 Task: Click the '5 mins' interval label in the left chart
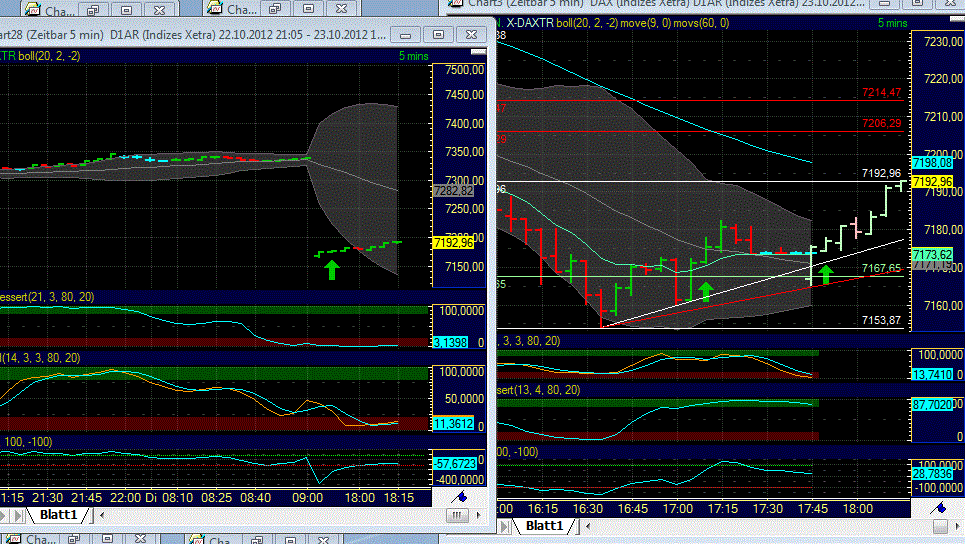[414, 56]
